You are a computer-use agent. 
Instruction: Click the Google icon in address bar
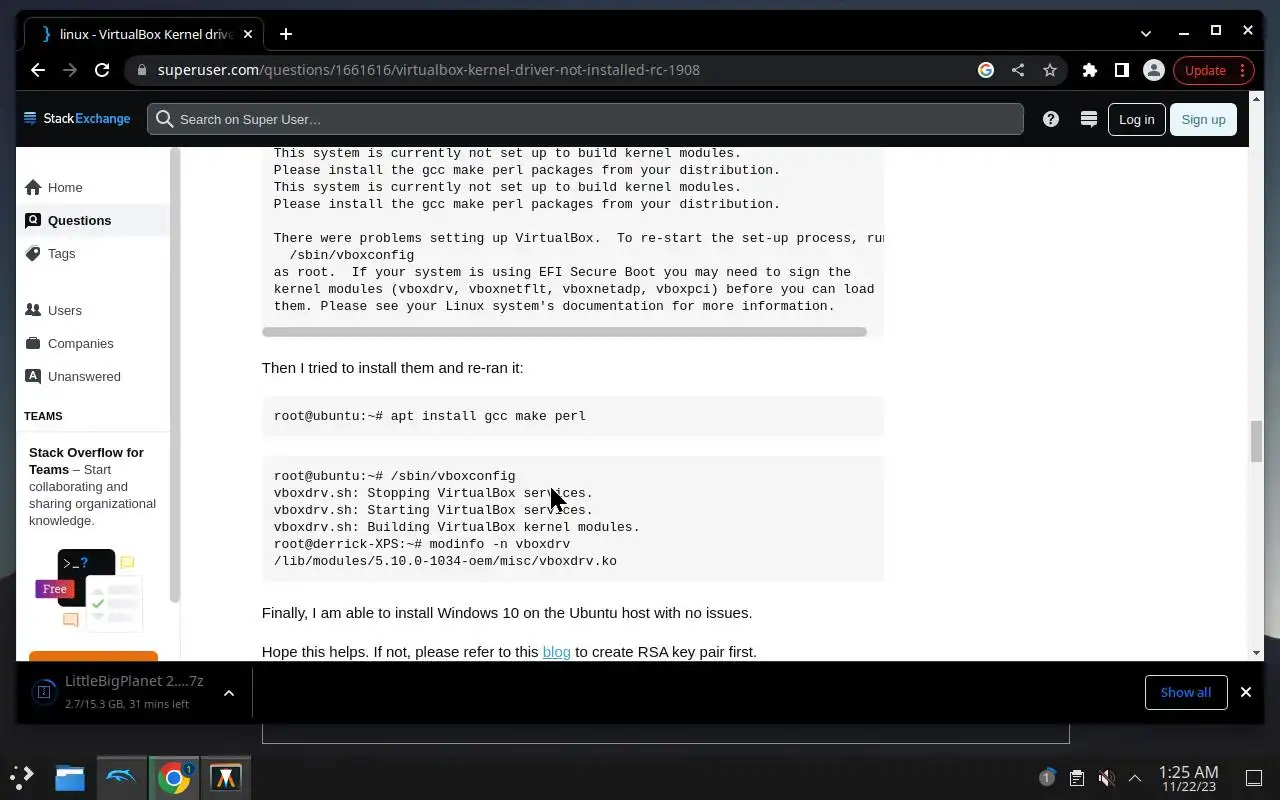pos(986,70)
